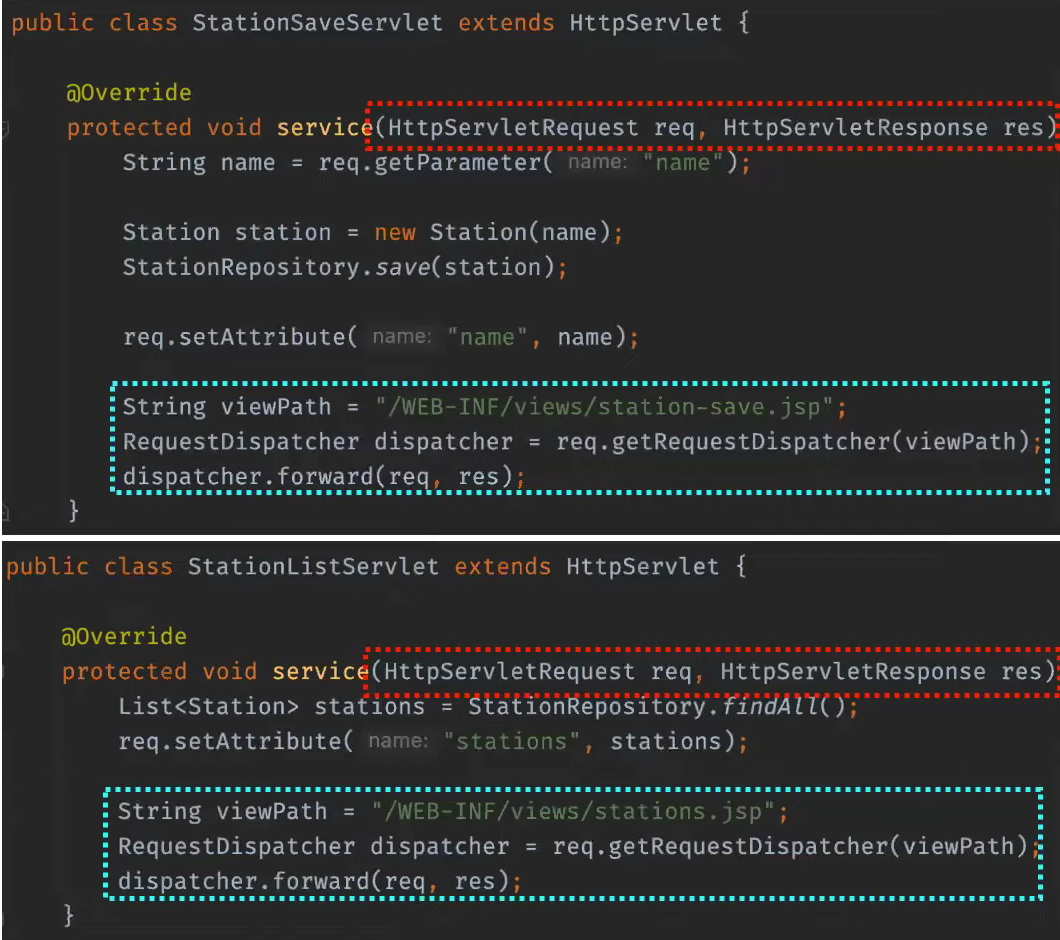Click the "name" string argument of getParameter

pos(683,162)
